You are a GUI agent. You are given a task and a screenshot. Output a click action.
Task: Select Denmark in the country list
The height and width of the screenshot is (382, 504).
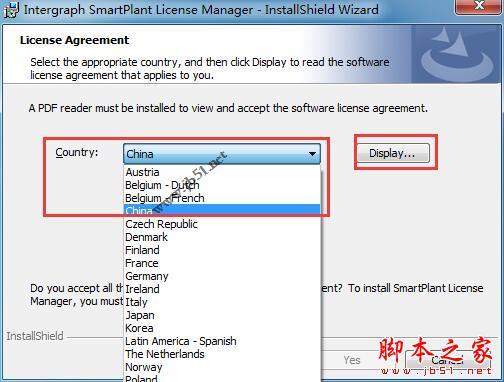point(222,237)
